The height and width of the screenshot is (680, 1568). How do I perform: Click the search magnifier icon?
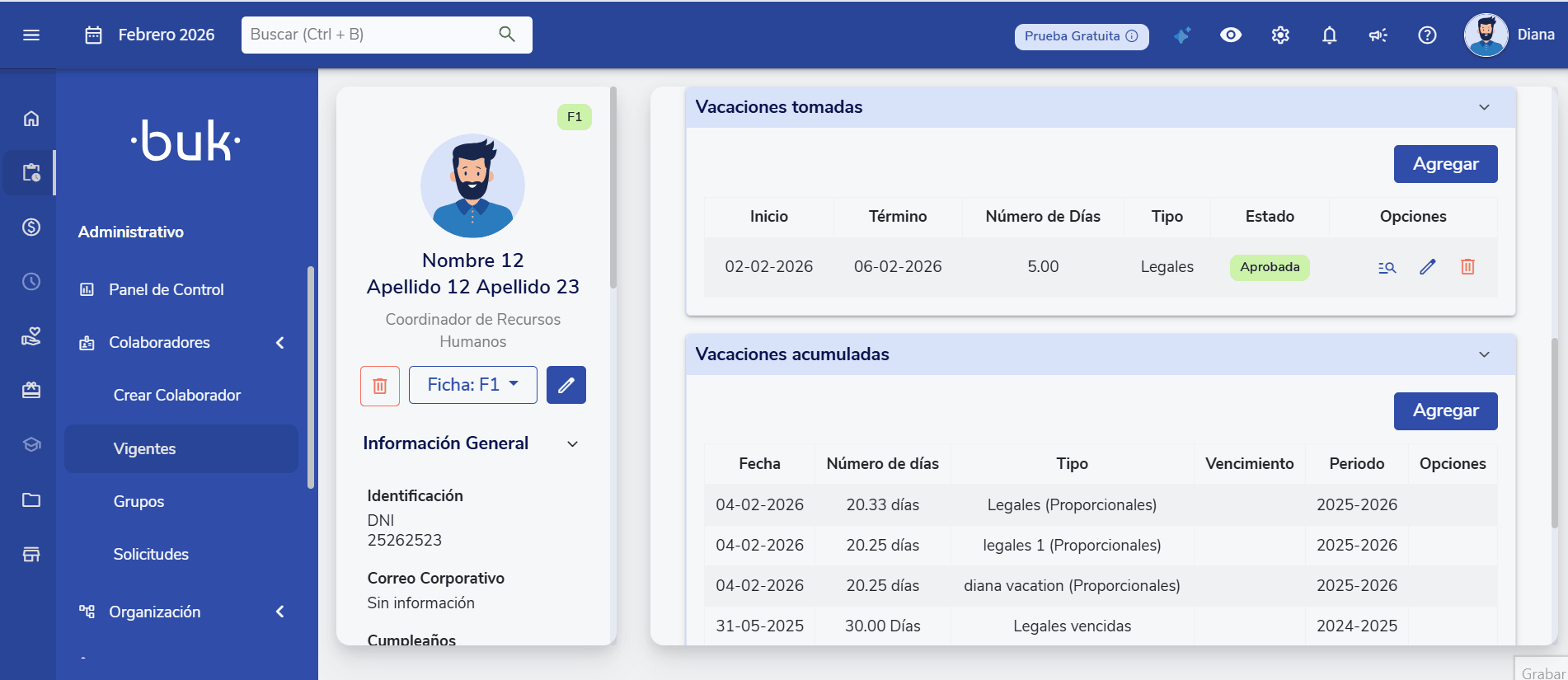coord(507,34)
